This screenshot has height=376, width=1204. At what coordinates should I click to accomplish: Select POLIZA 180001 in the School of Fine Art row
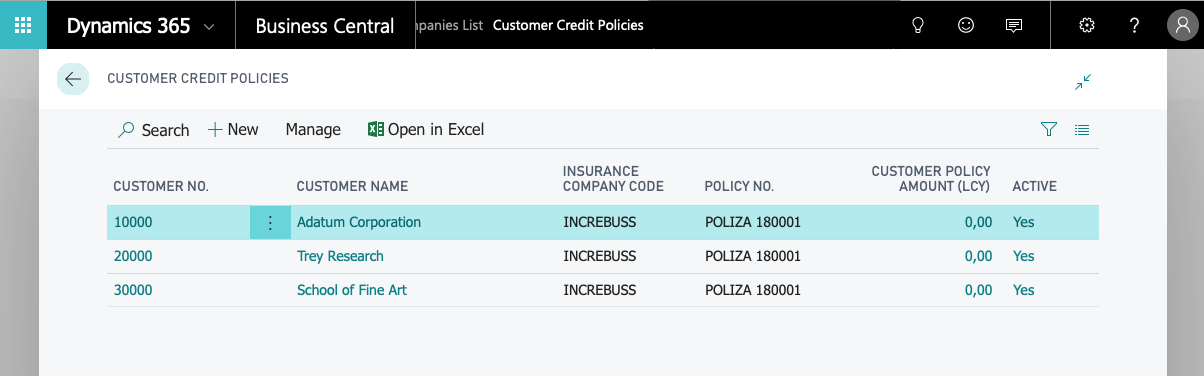click(753, 290)
